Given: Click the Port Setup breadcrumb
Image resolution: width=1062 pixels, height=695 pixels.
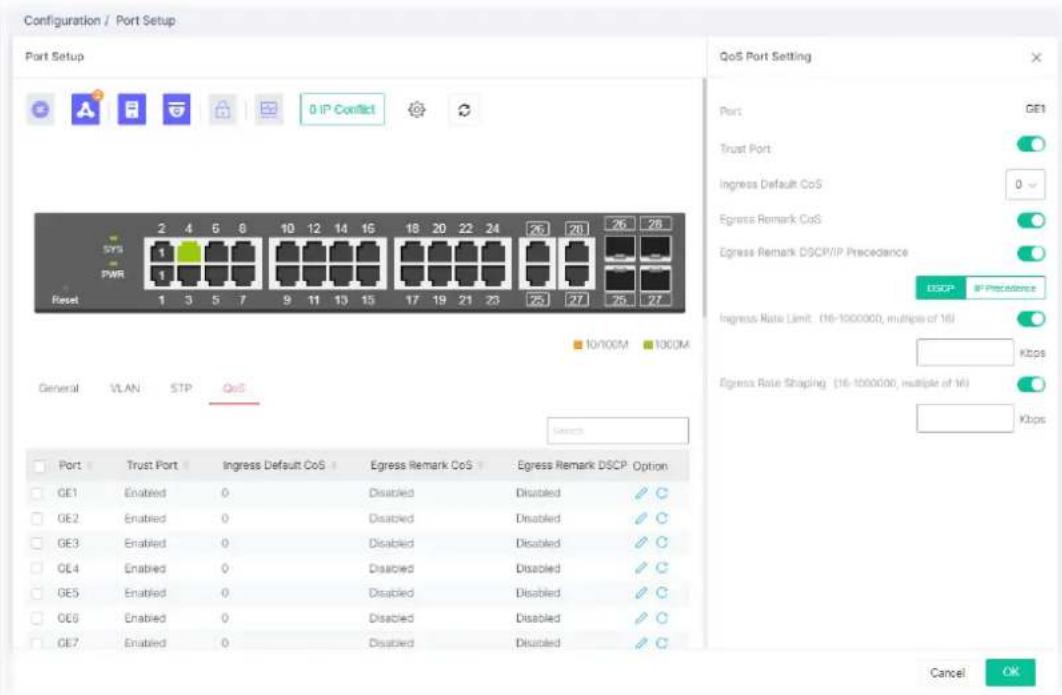Looking at the screenshot, I should pos(146,20).
